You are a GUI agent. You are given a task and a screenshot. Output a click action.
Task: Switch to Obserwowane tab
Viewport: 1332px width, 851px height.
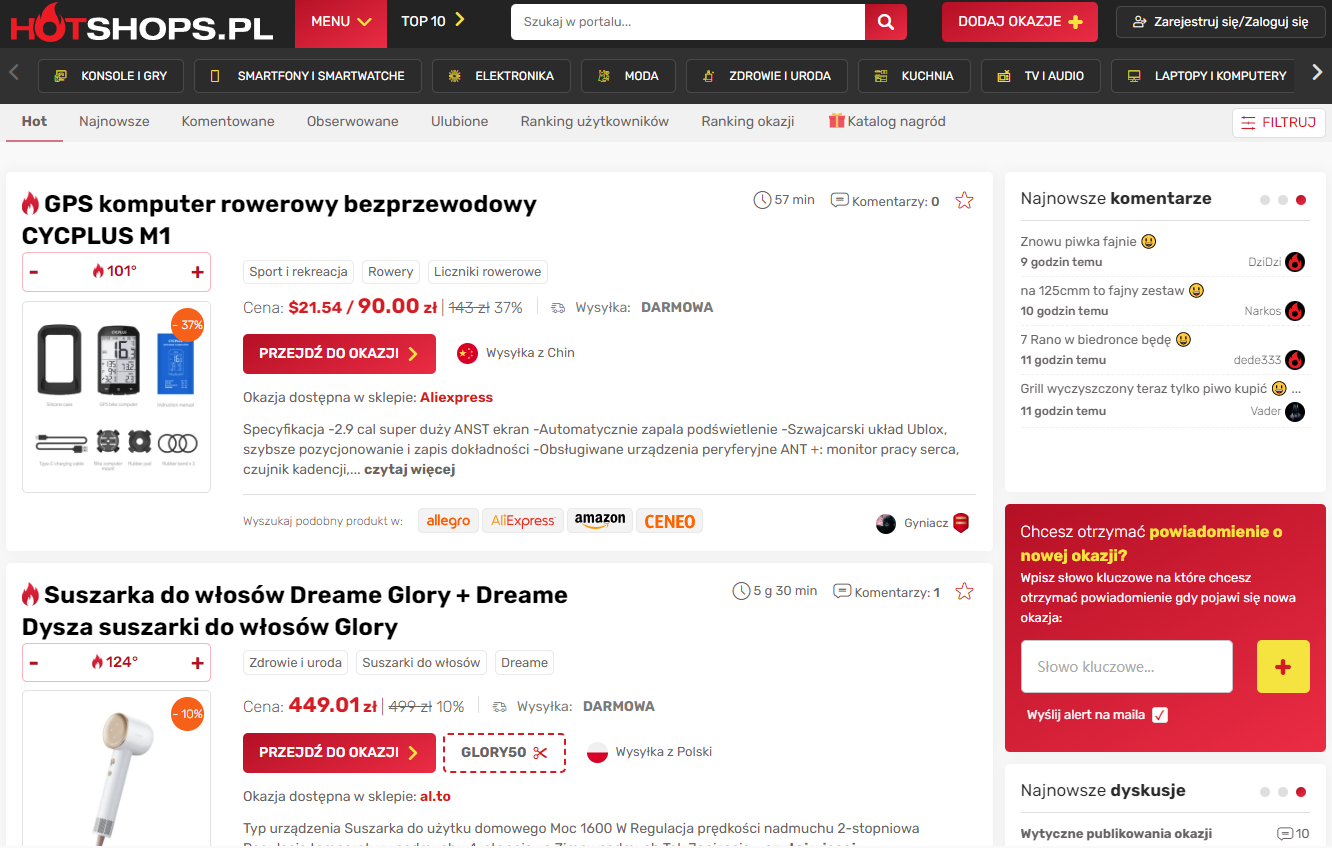pos(353,121)
